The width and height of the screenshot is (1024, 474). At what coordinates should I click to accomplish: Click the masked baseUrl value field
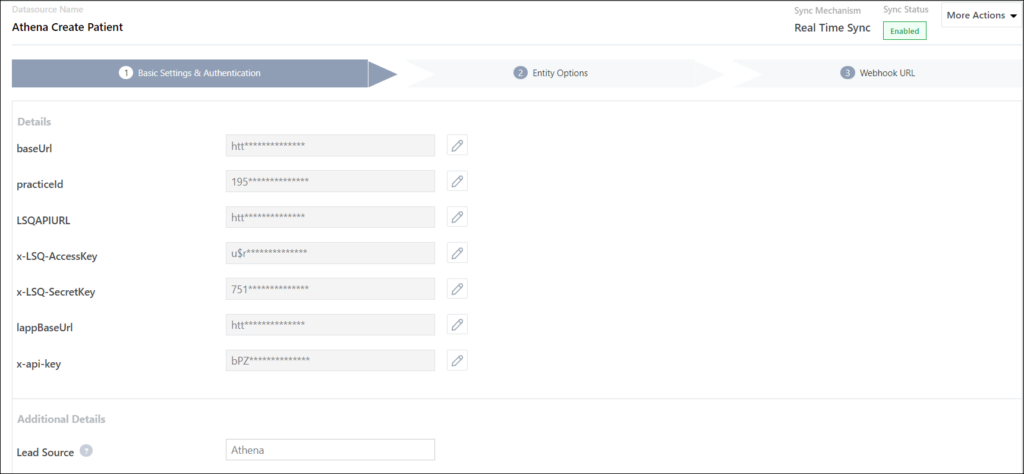(x=330, y=146)
